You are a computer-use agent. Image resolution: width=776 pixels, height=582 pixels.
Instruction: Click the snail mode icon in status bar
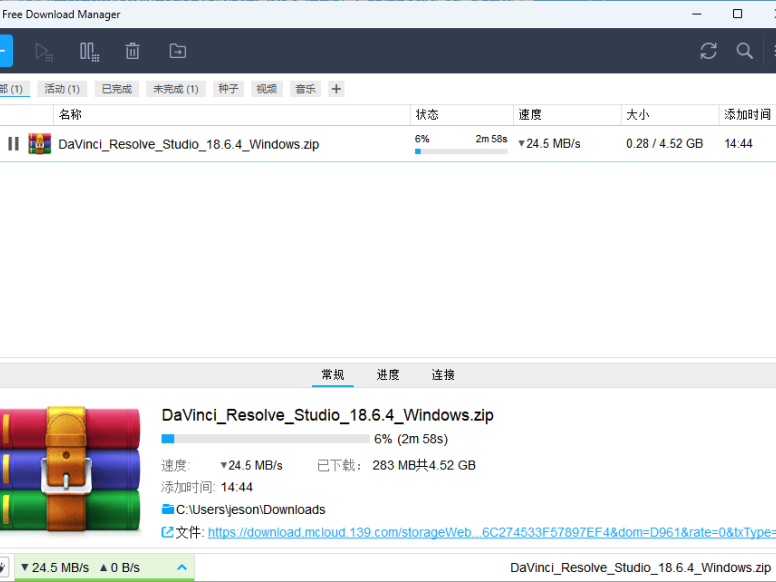coord(3,567)
